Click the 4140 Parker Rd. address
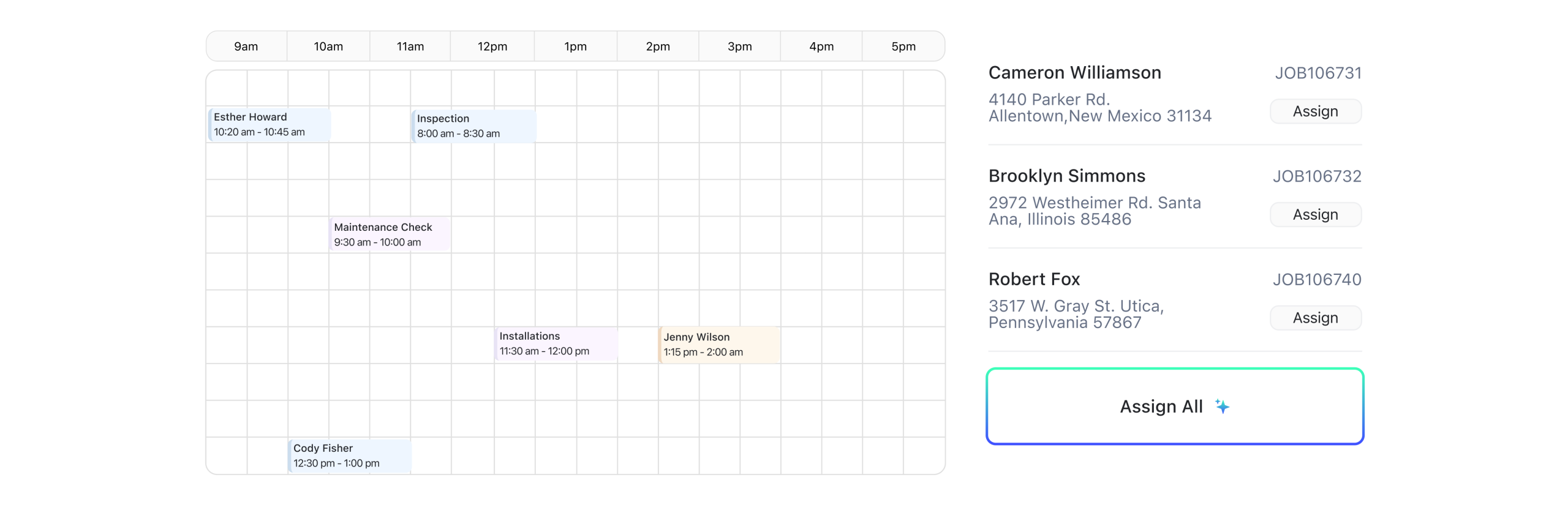 [x=1100, y=108]
